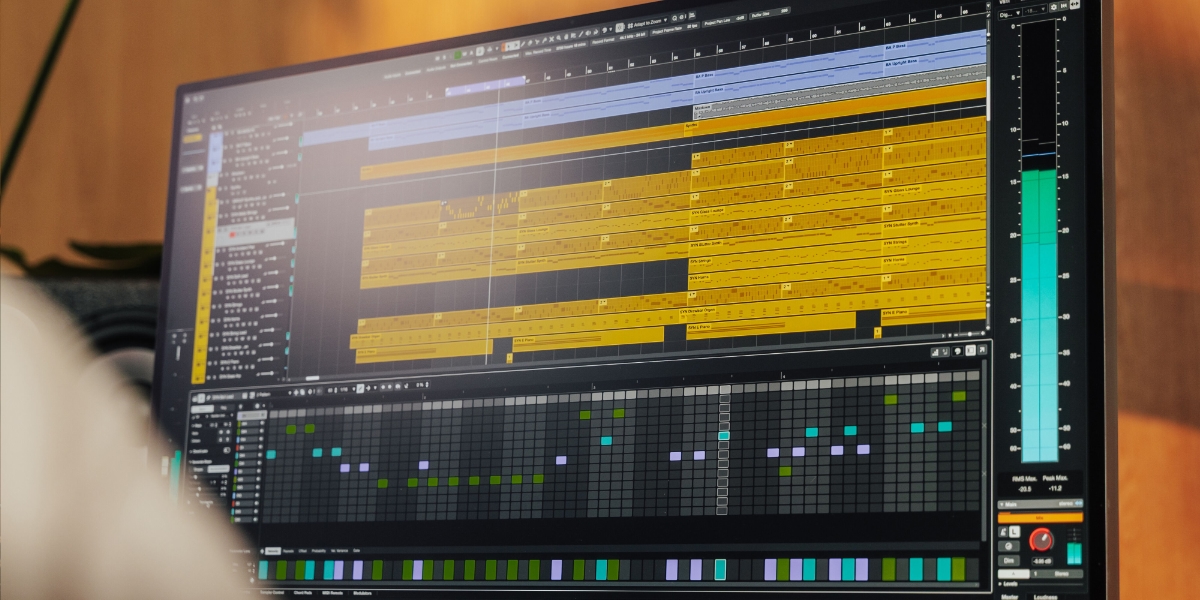Click the Project Pan Law field
Viewport: 1200px width, 600px height.
click(x=724, y=19)
